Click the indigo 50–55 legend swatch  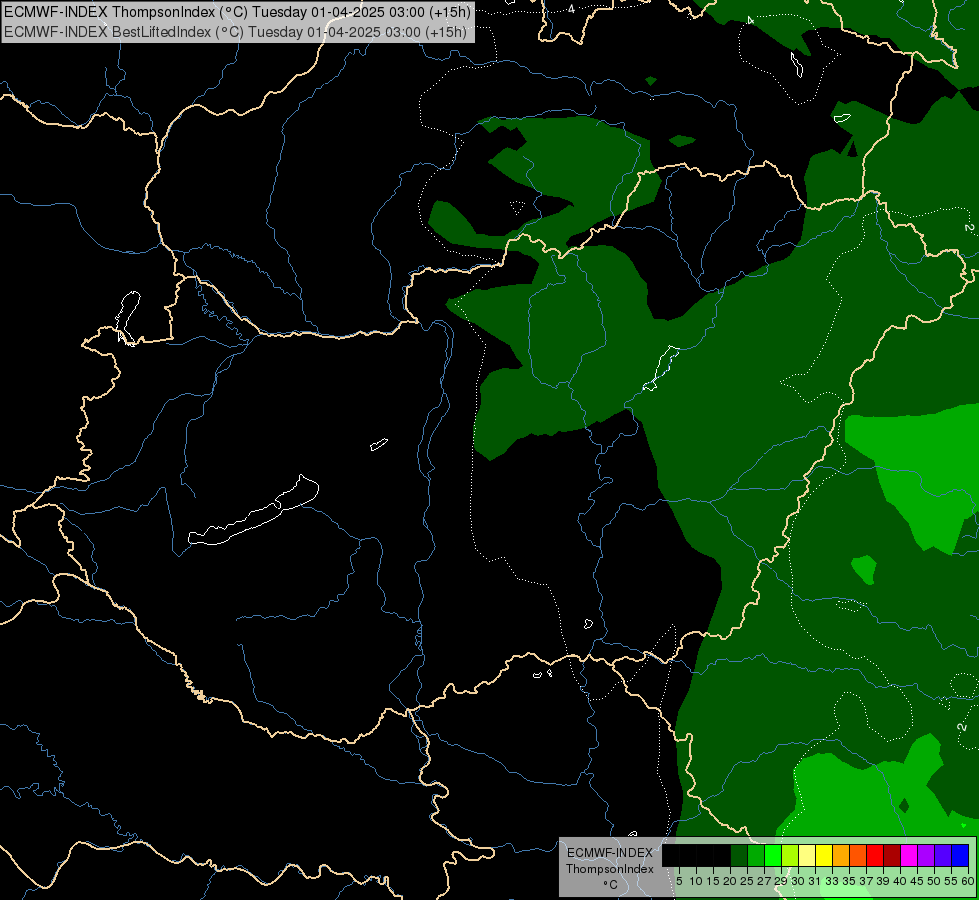coord(943,856)
